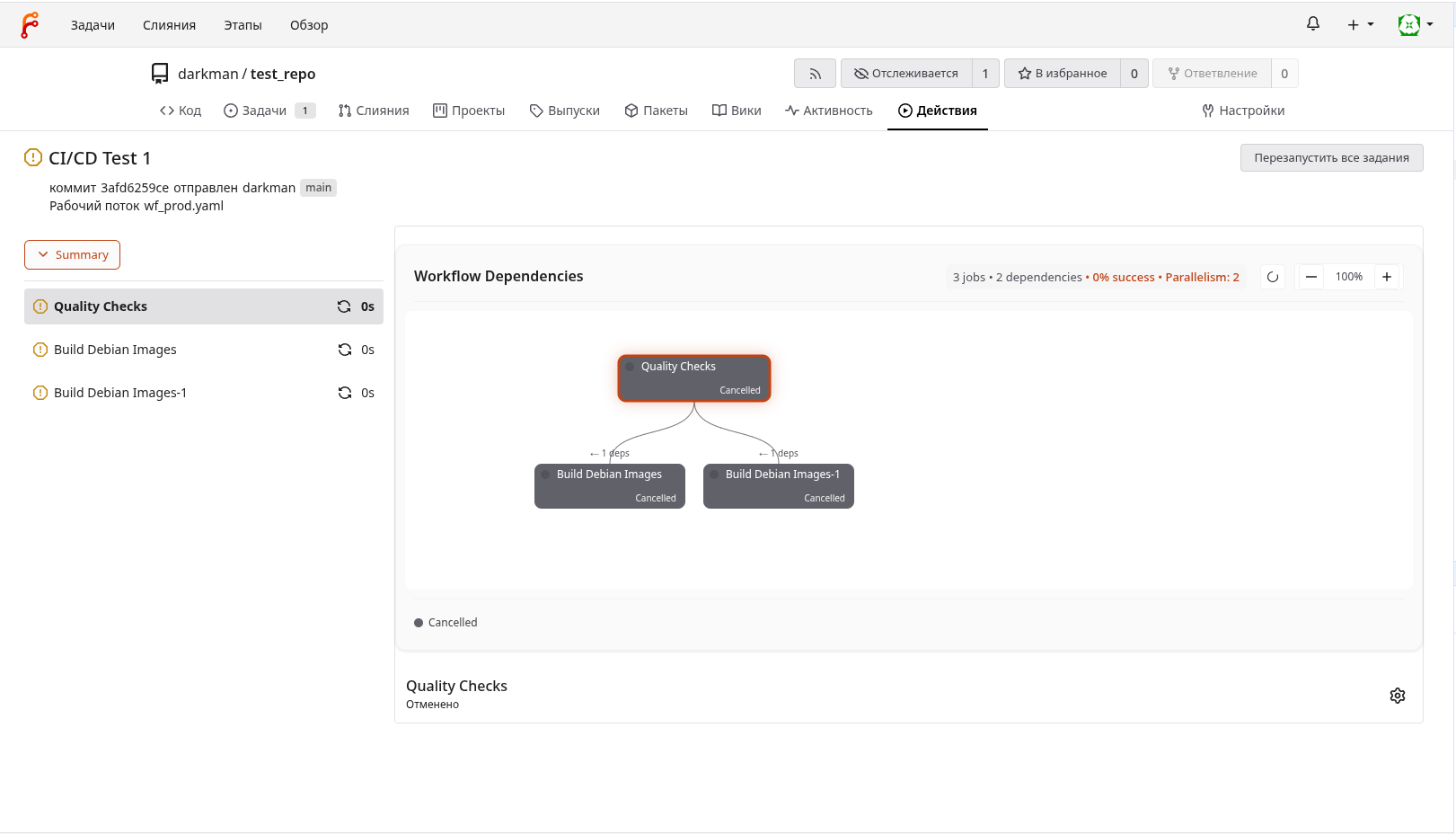Open the test_repo repository link
The image size is (1456, 834).
(283, 74)
